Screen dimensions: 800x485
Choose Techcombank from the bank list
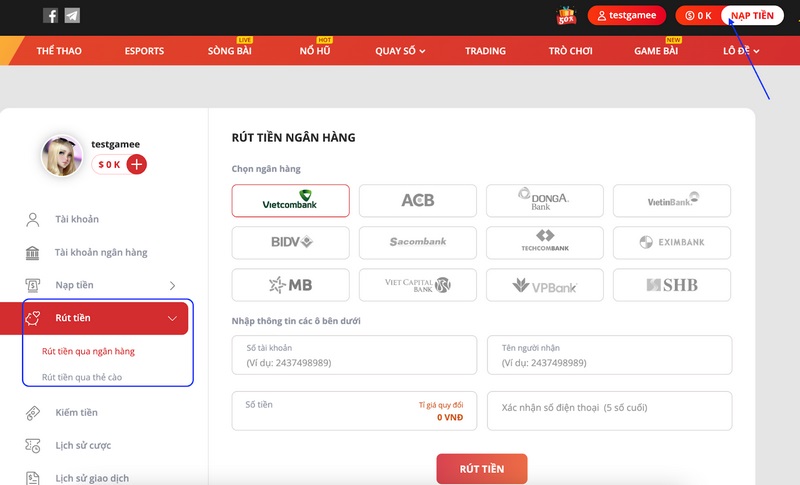(545, 243)
